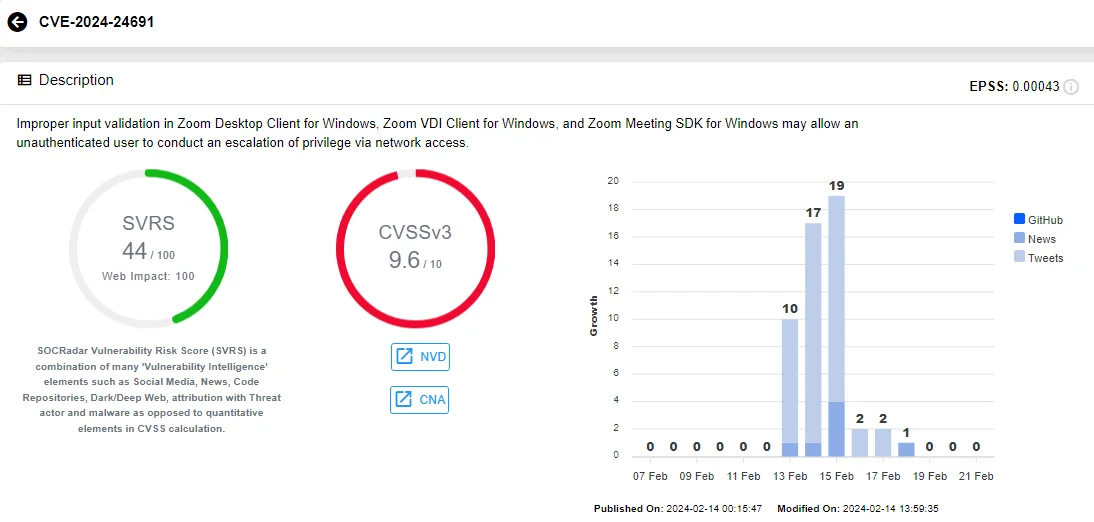Click the SVRS explanation paragraph
This screenshot has height=522, width=1094.
(x=151, y=389)
